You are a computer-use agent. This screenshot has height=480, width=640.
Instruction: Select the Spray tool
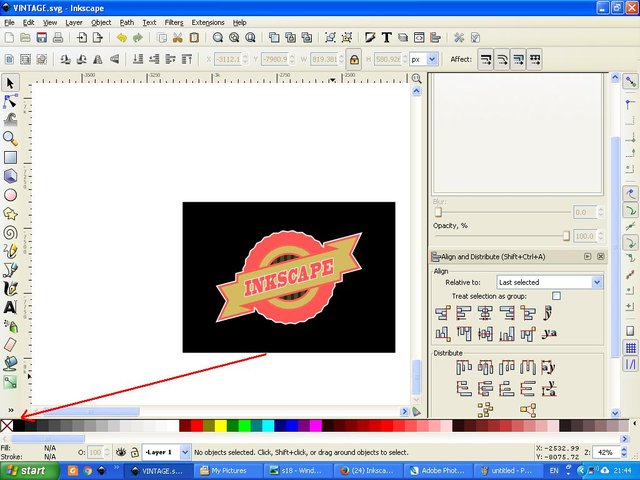pyautogui.click(x=10, y=326)
